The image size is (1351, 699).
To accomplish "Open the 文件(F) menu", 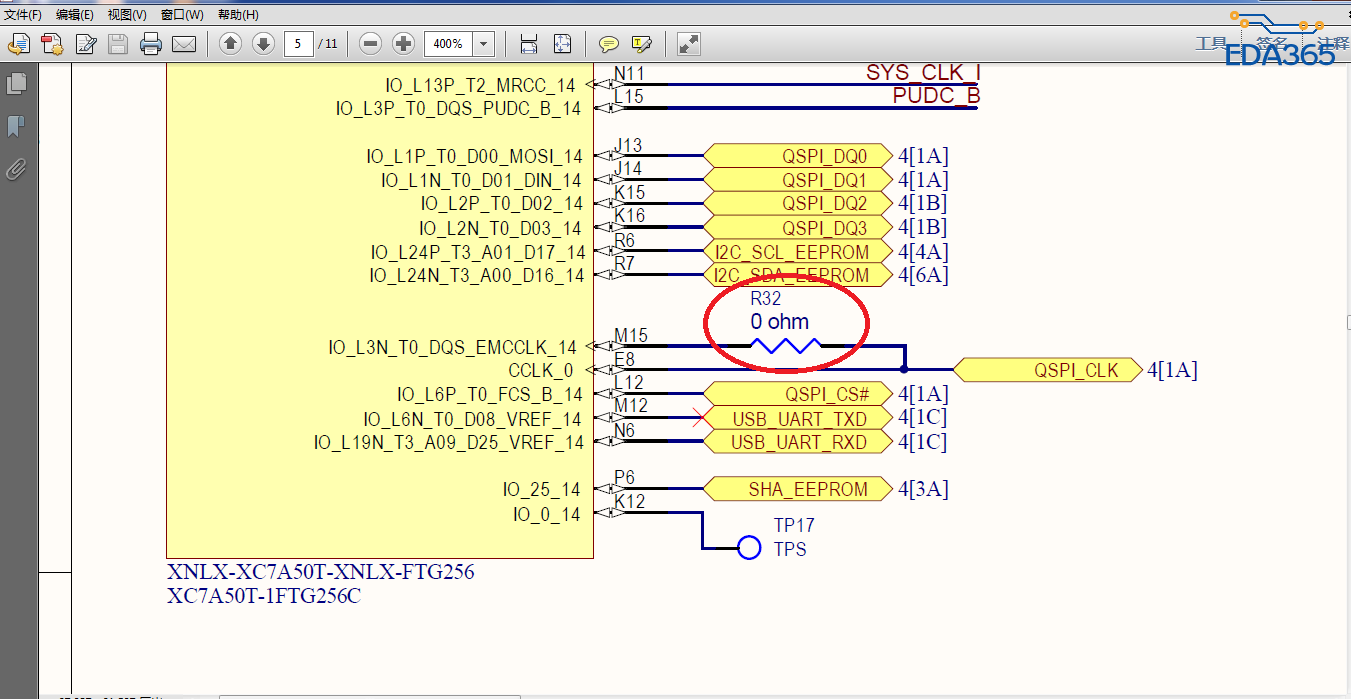I will (x=23, y=15).
